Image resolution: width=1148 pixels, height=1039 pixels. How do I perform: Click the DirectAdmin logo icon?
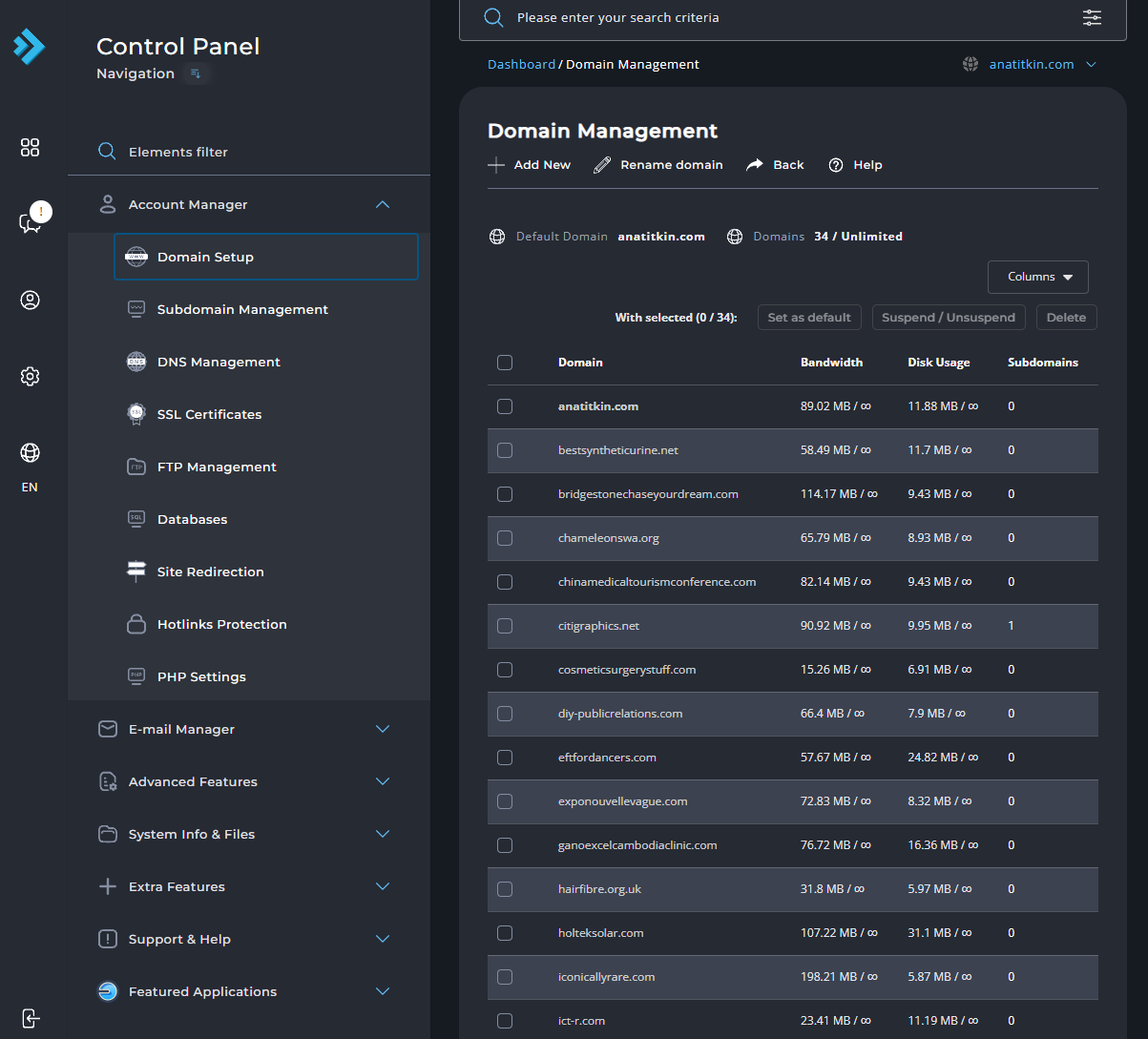click(x=29, y=46)
